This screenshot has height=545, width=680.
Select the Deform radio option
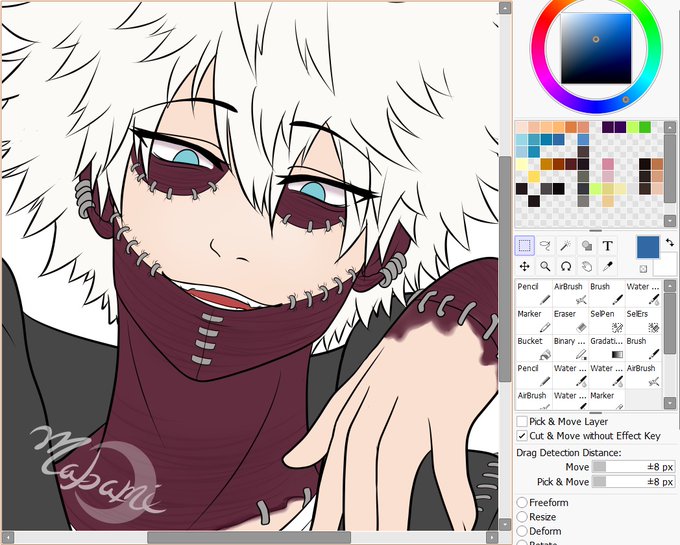point(522,531)
